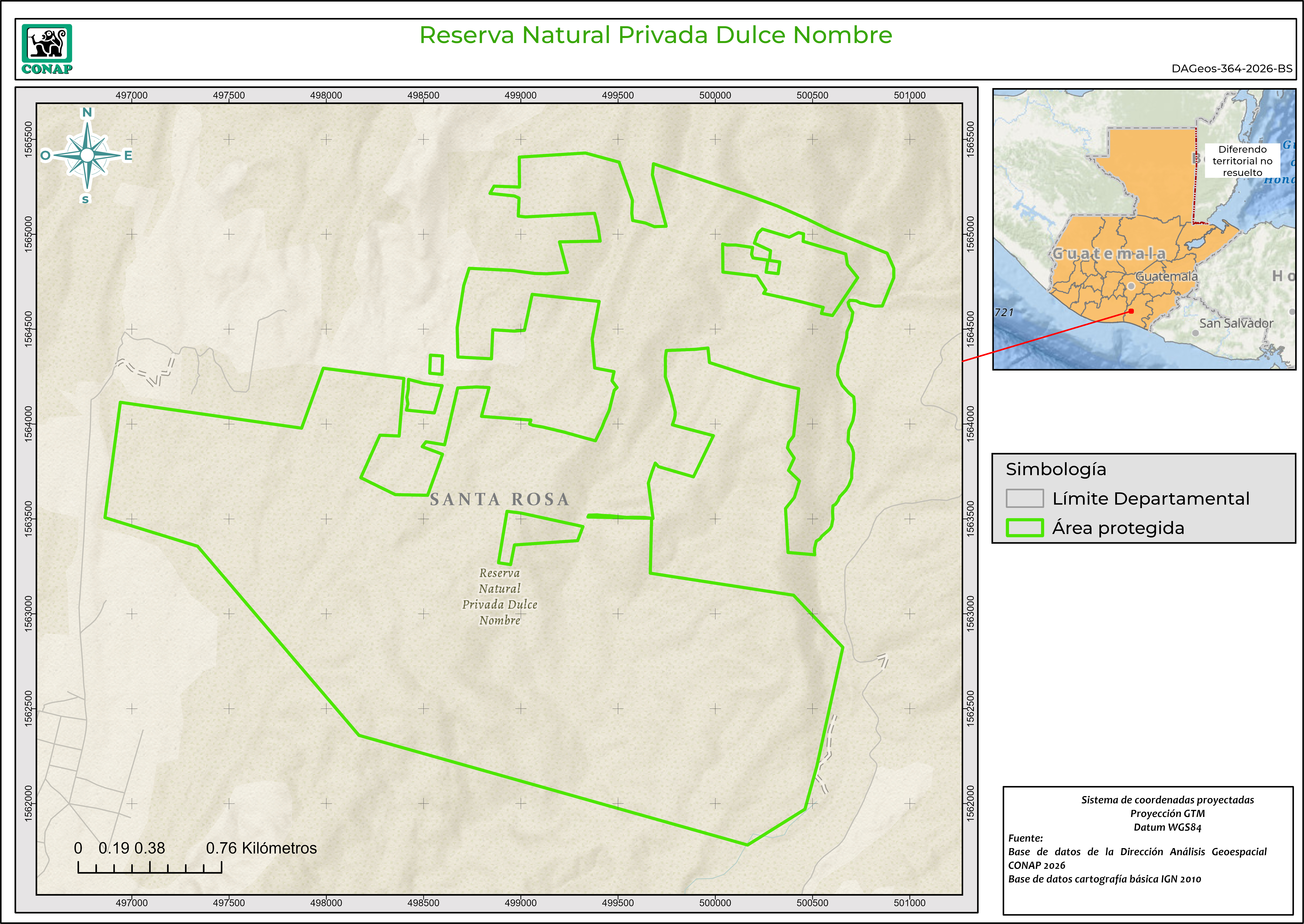Image resolution: width=1304 pixels, height=924 pixels.
Task: Click the compass rose north arrow
Action: pos(87,155)
